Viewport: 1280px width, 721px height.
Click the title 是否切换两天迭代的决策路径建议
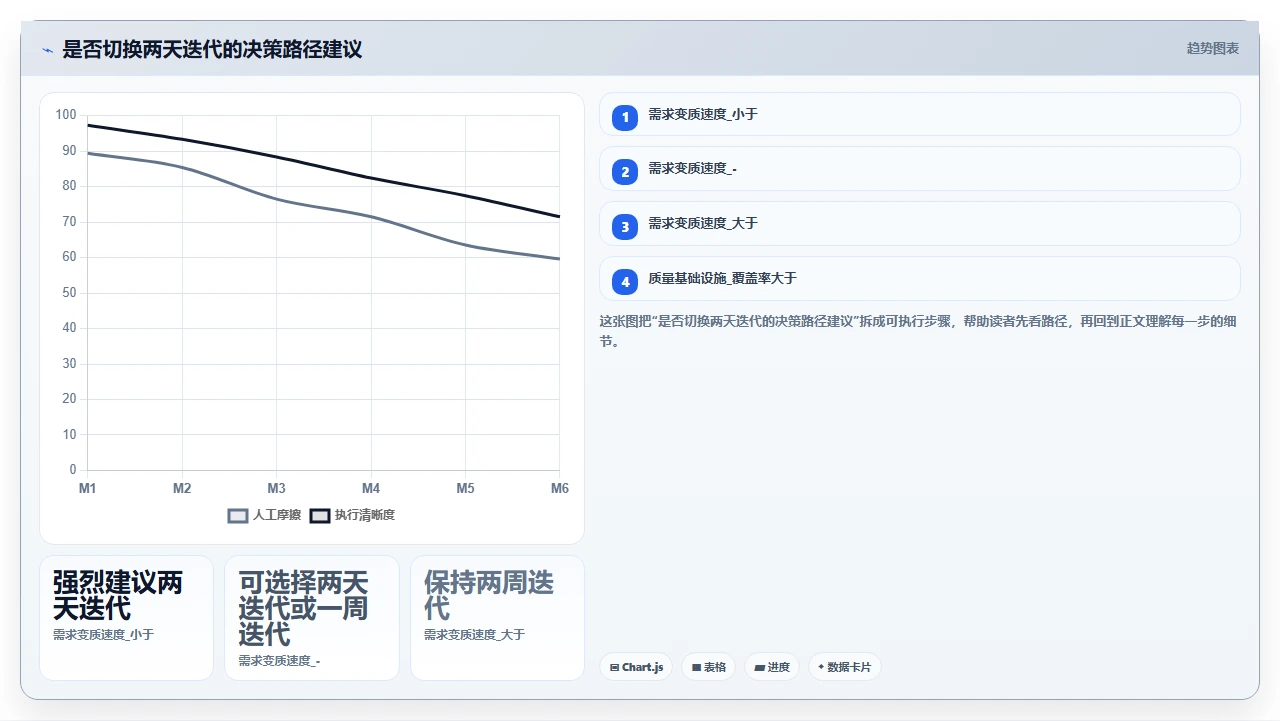pyautogui.click(x=212, y=49)
